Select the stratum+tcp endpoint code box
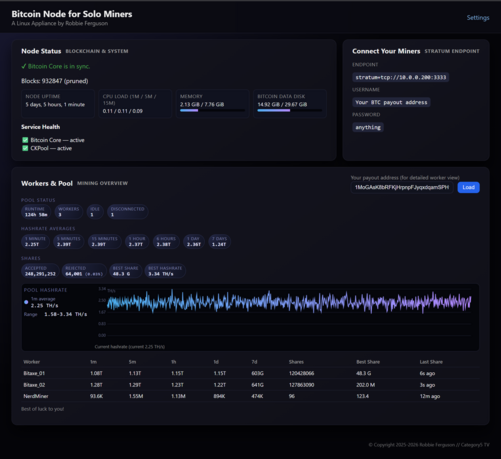 [x=400, y=77]
